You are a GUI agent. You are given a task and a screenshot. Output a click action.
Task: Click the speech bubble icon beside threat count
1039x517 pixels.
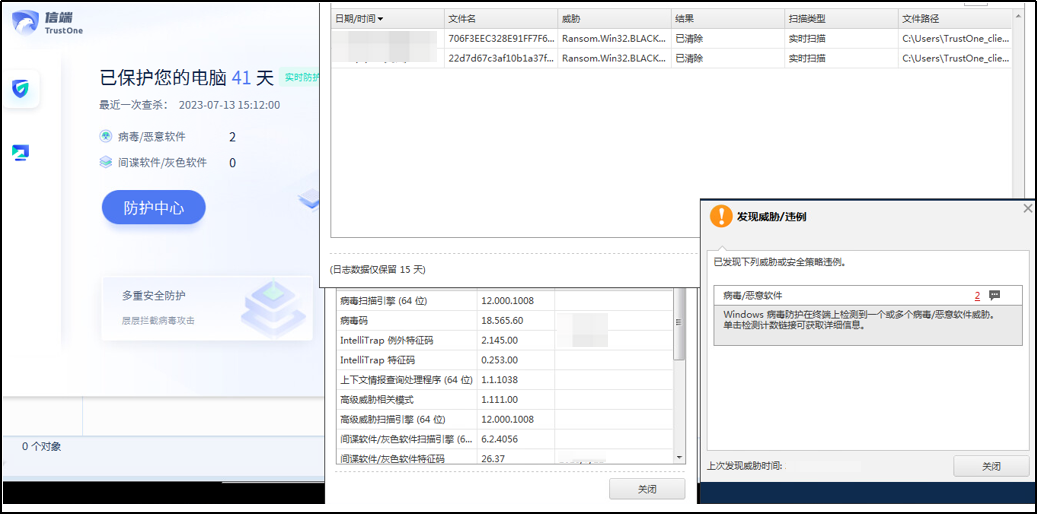point(994,296)
